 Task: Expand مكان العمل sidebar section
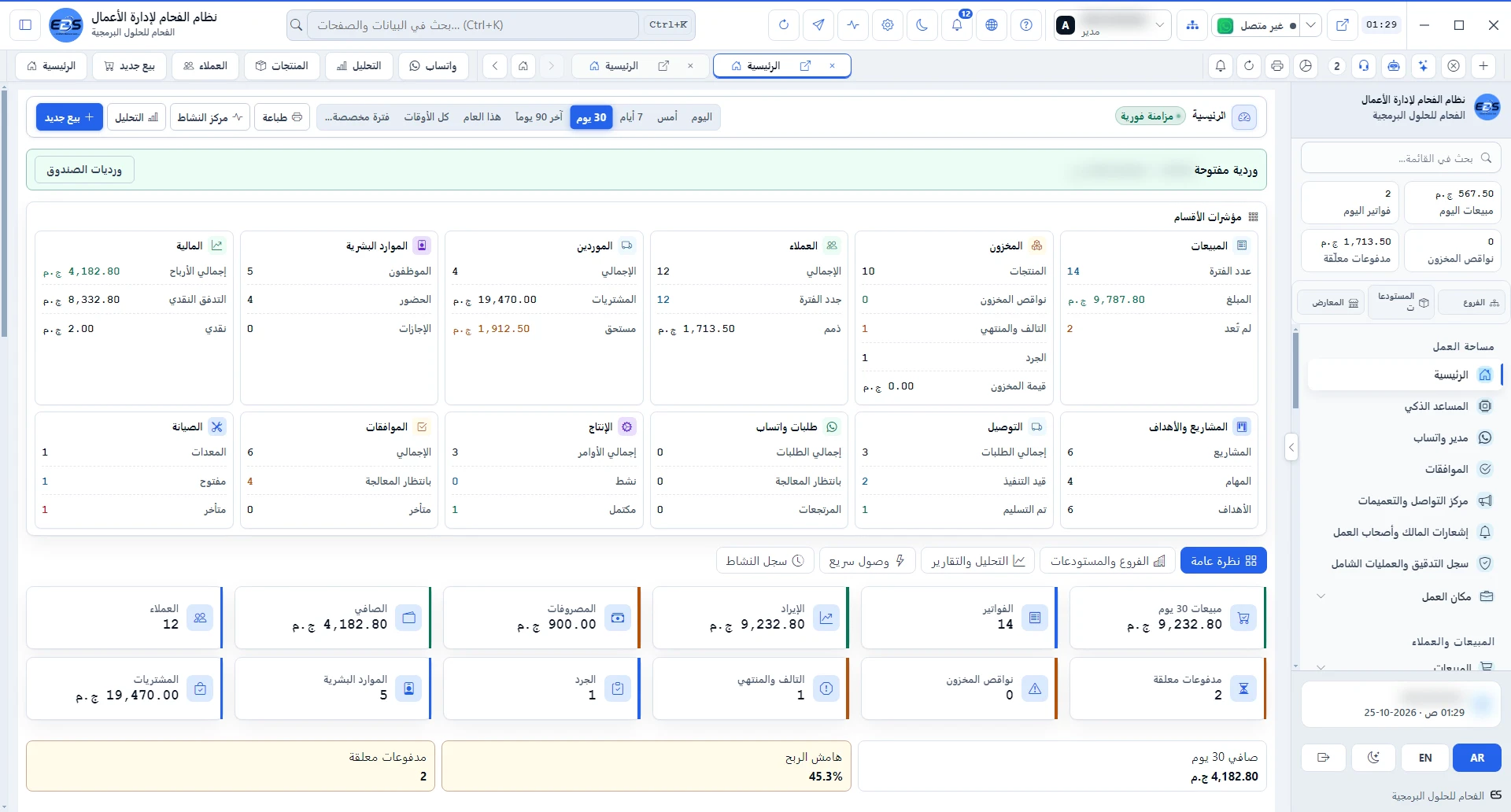[1404, 596]
